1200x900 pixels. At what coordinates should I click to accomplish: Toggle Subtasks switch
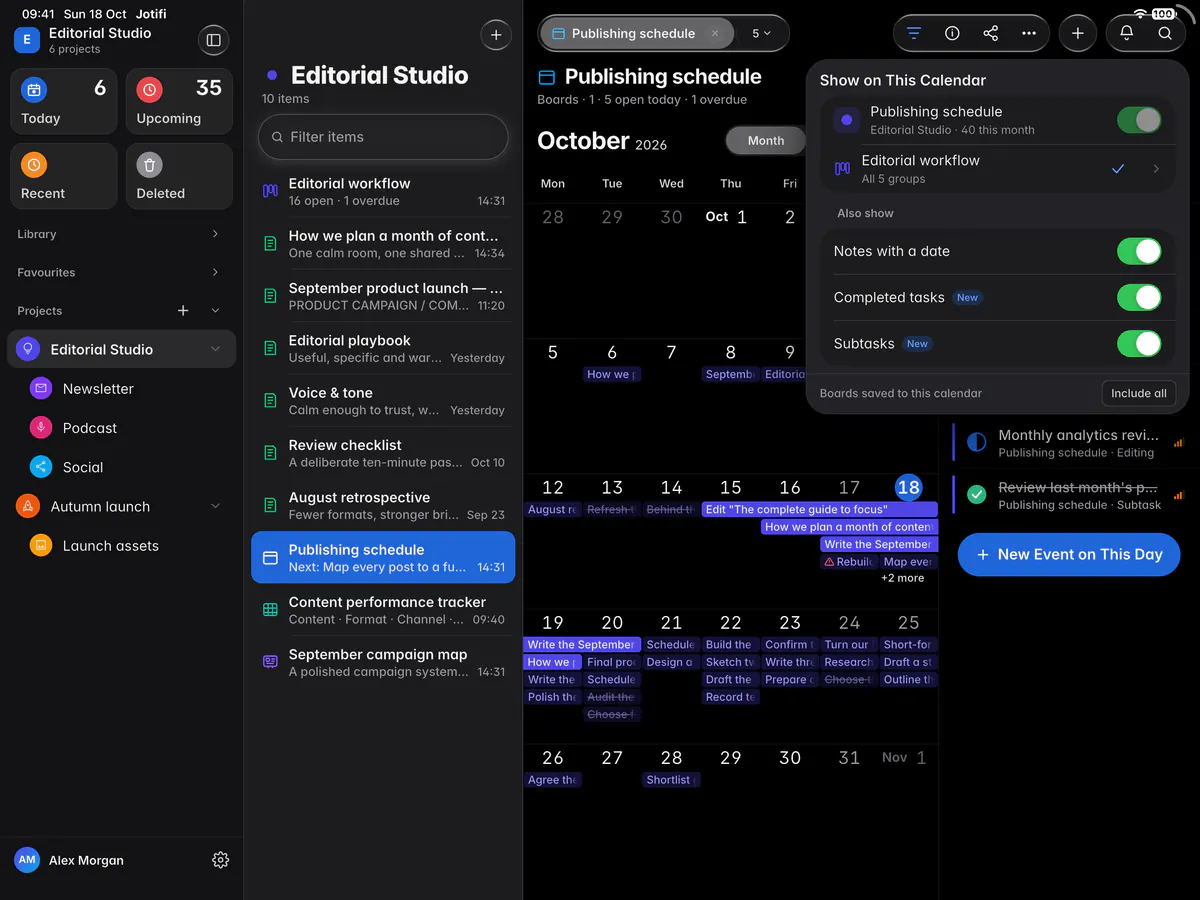[1139, 344]
